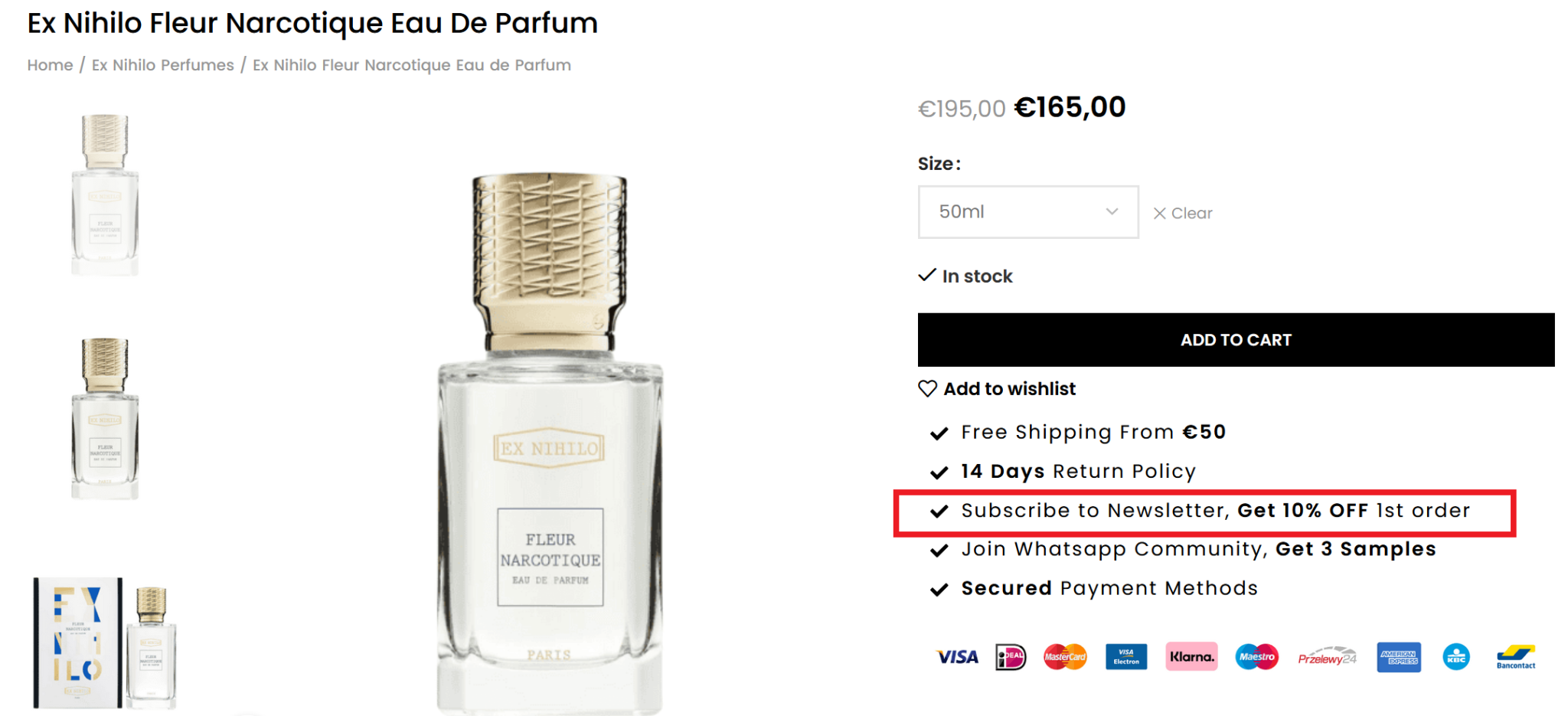Click the Visa payment icon

click(957, 657)
